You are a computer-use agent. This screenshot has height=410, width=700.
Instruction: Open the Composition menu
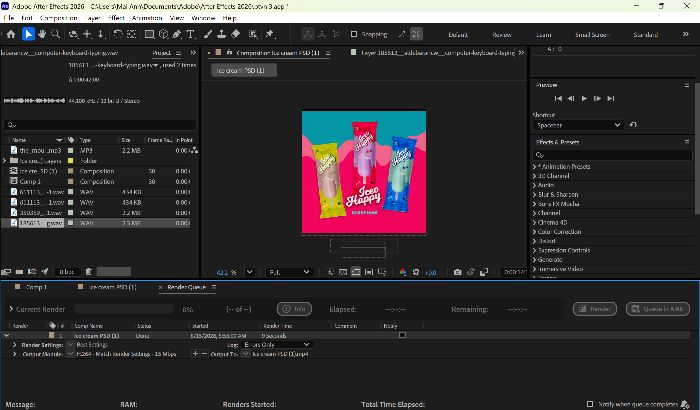click(x=58, y=18)
